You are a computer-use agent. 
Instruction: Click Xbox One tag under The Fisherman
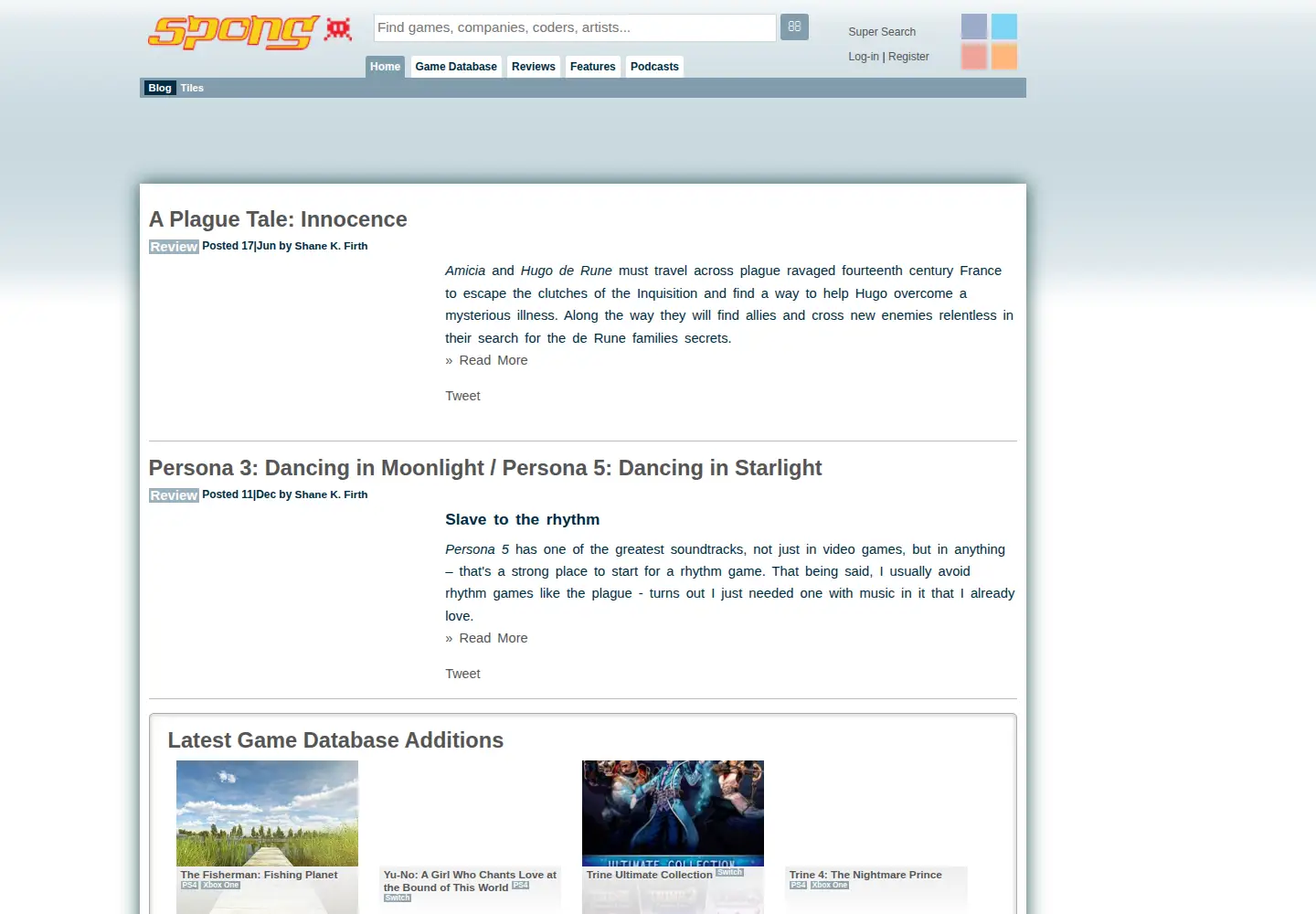[x=221, y=885]
